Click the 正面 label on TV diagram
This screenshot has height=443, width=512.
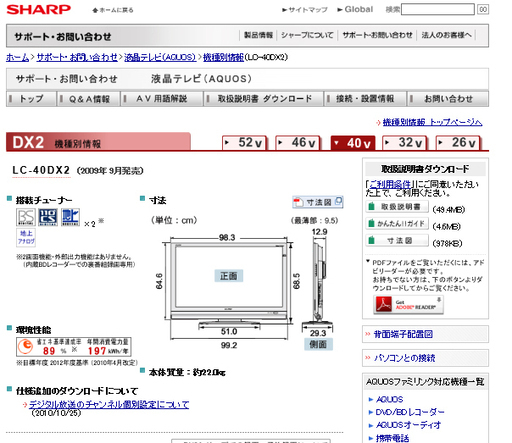229,276
